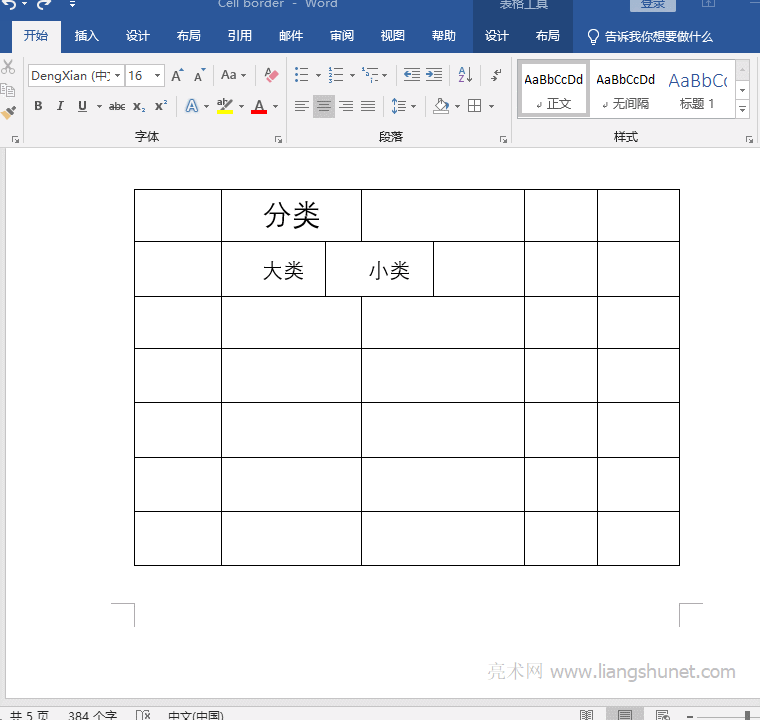Click the grow font size icon
The image size is (760, 720).
177,75
